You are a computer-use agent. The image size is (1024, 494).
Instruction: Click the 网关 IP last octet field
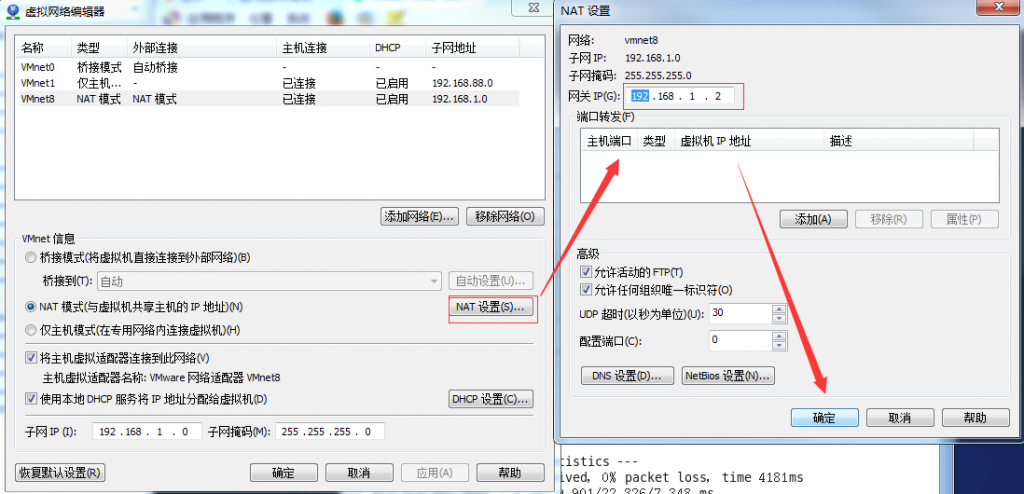point(718,97)
